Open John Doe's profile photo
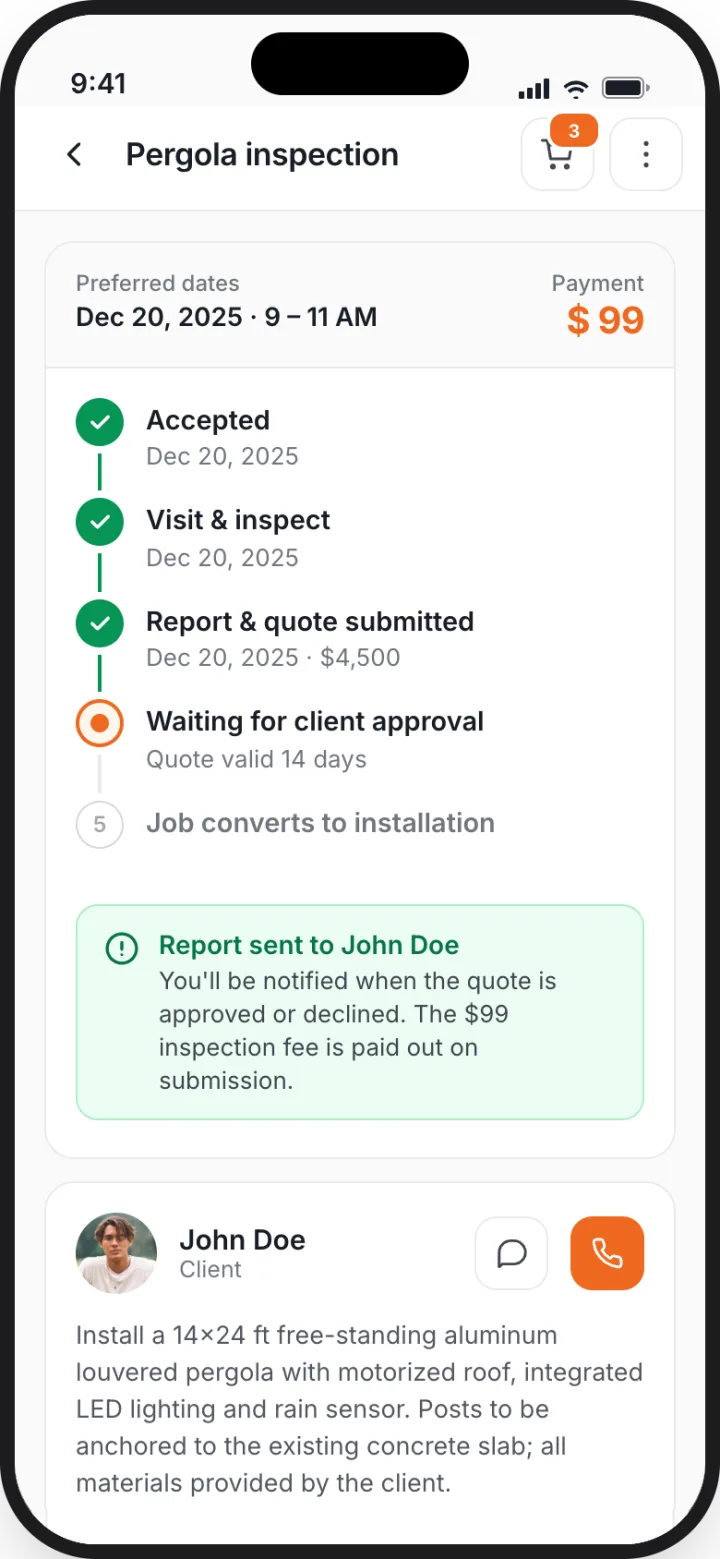The width and height of the screenshot is (720, 1559). pos(116,1253)
